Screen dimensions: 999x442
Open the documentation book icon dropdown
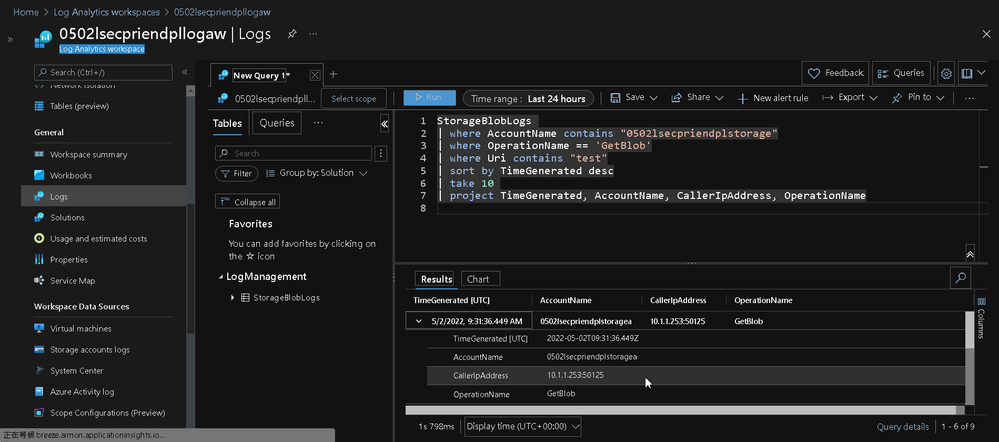(x=972, y=74)
